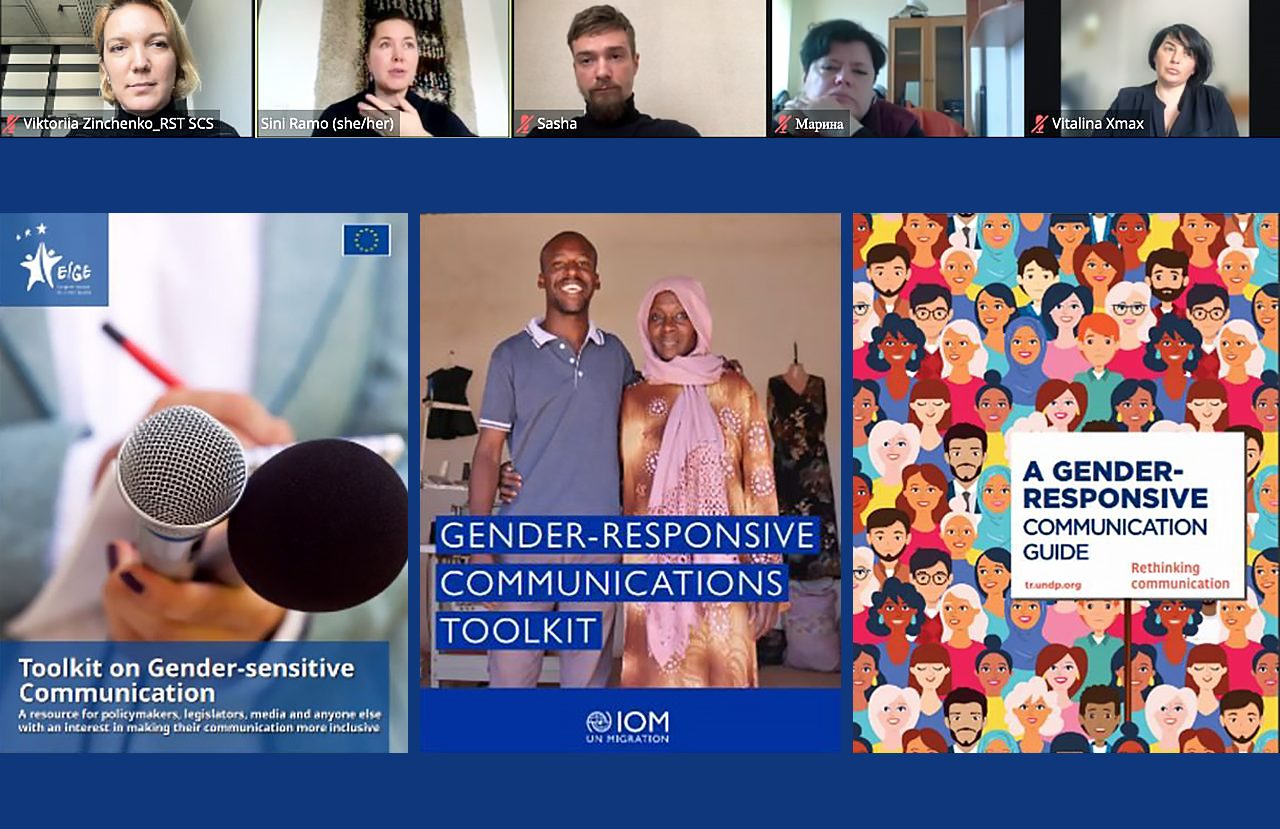Click the crossed-out mic icon beside Sasha
The height and width of the screenshot is (829, 1280).
[523, 124]
